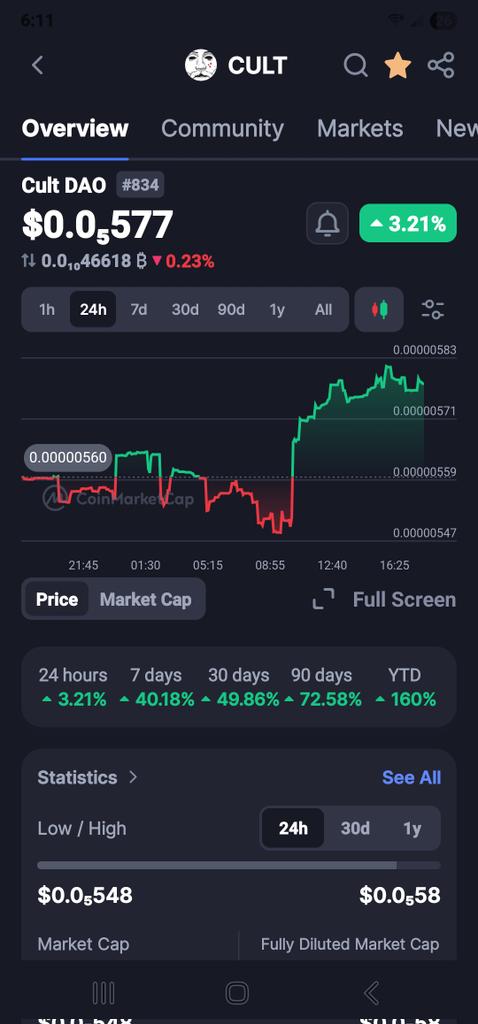Tap Android home button
The image size is (478, 1024).
click(x=237, y=993)
